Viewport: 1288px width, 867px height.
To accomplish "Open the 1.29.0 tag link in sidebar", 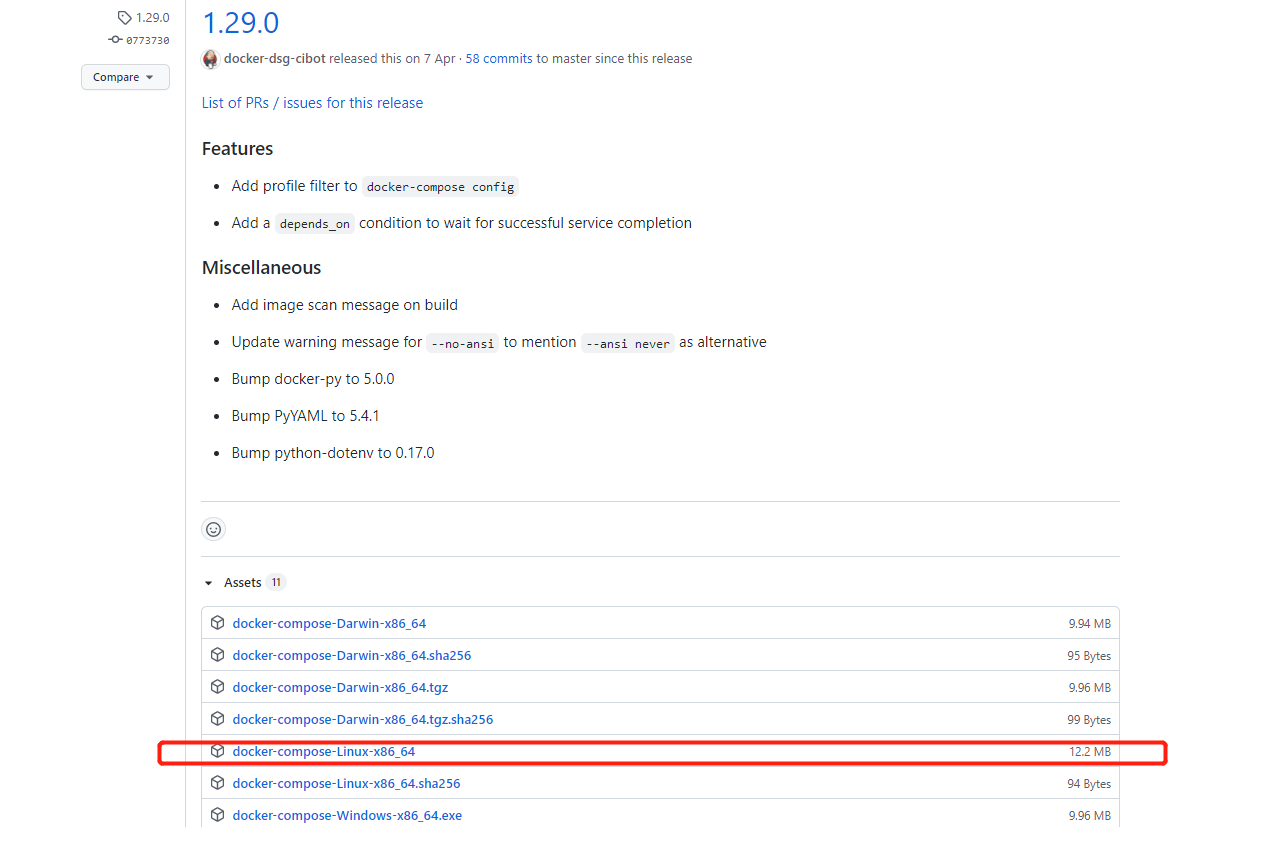I will [152, 17].
